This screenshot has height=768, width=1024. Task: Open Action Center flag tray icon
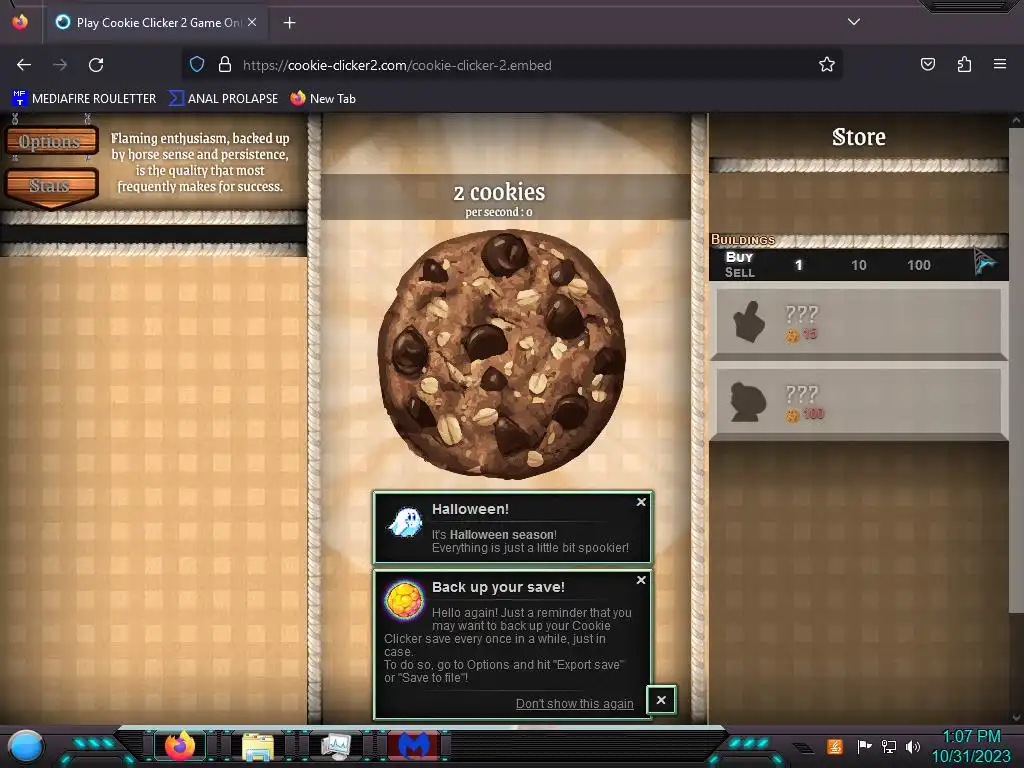(x=864, y=746)
